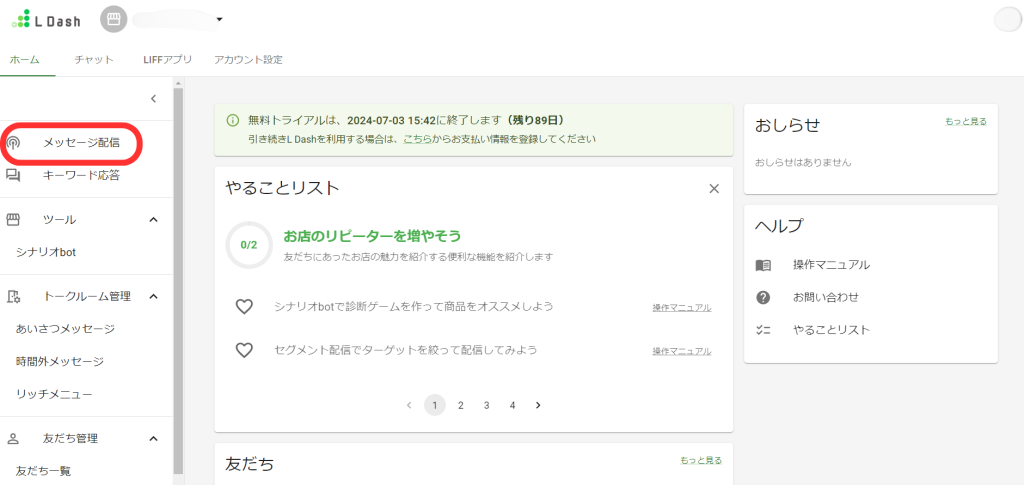This screenshot has height=485, width=1024.
Task: Collapse the ツール section
Action: (153, 219)
